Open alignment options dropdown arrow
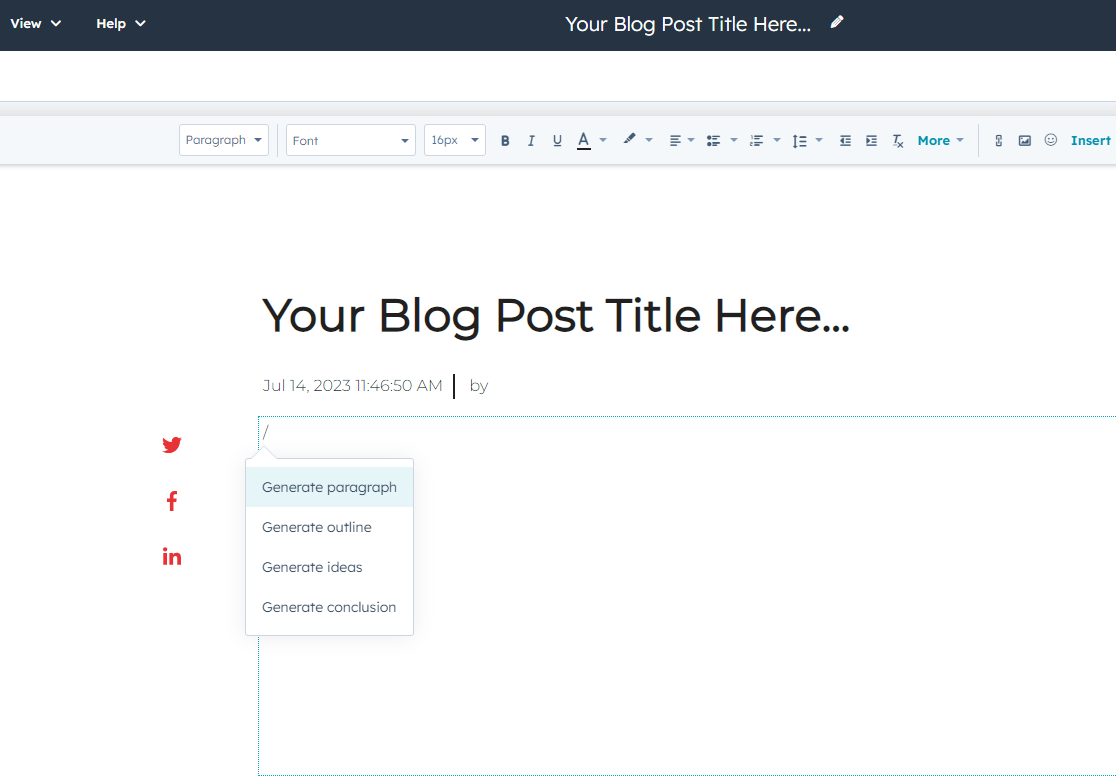The height and width of the screenshot is (777, 1116). pos(690,140)
